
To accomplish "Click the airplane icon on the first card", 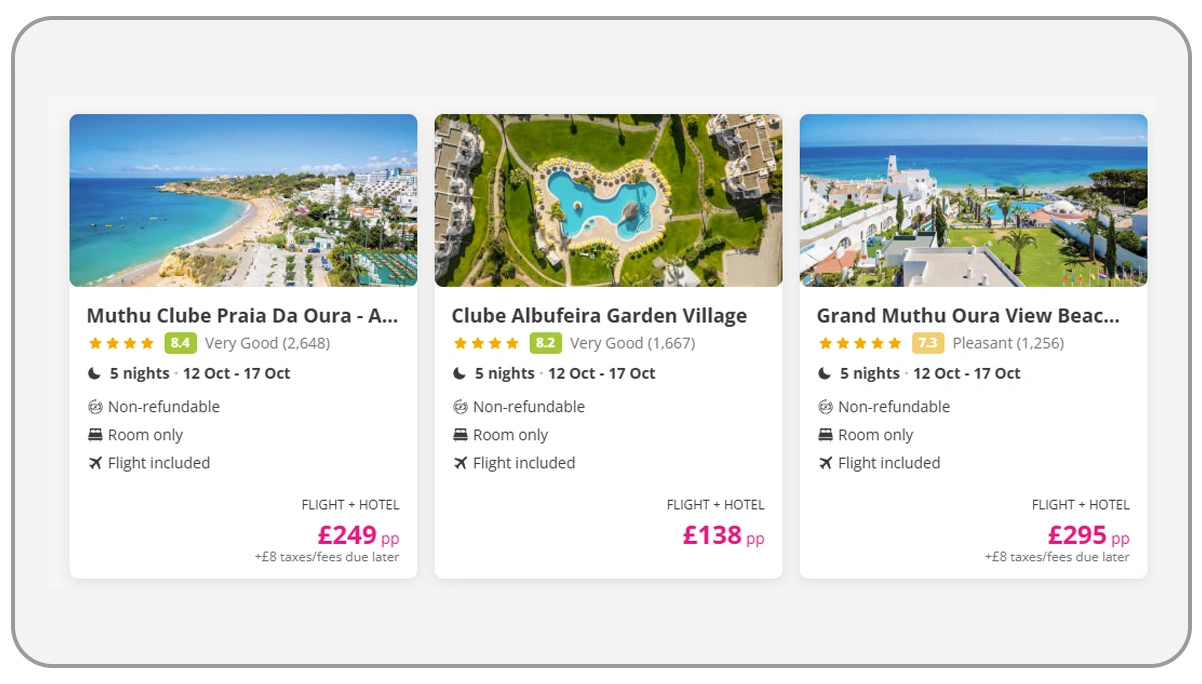I will (95, 463).
